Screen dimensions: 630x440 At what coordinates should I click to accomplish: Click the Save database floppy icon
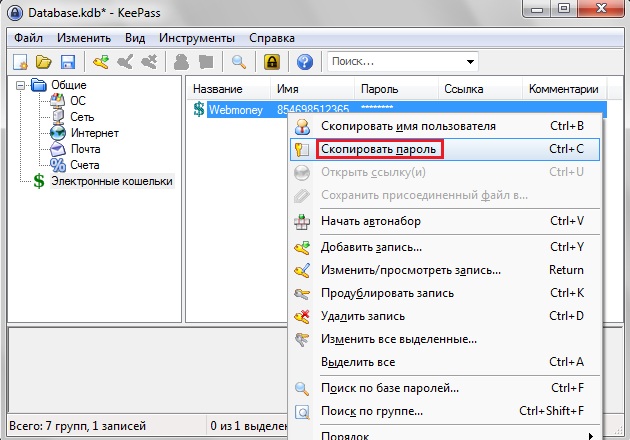[68, 62]
